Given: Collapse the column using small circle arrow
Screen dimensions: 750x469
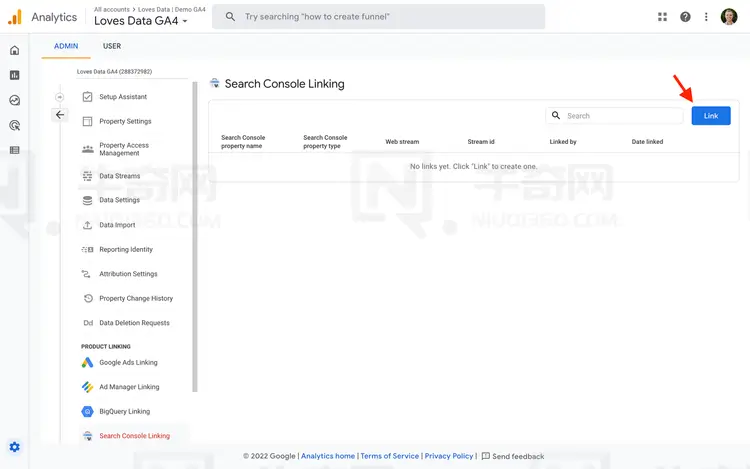Looking at the screenshot, I should [x=59, y=97].
